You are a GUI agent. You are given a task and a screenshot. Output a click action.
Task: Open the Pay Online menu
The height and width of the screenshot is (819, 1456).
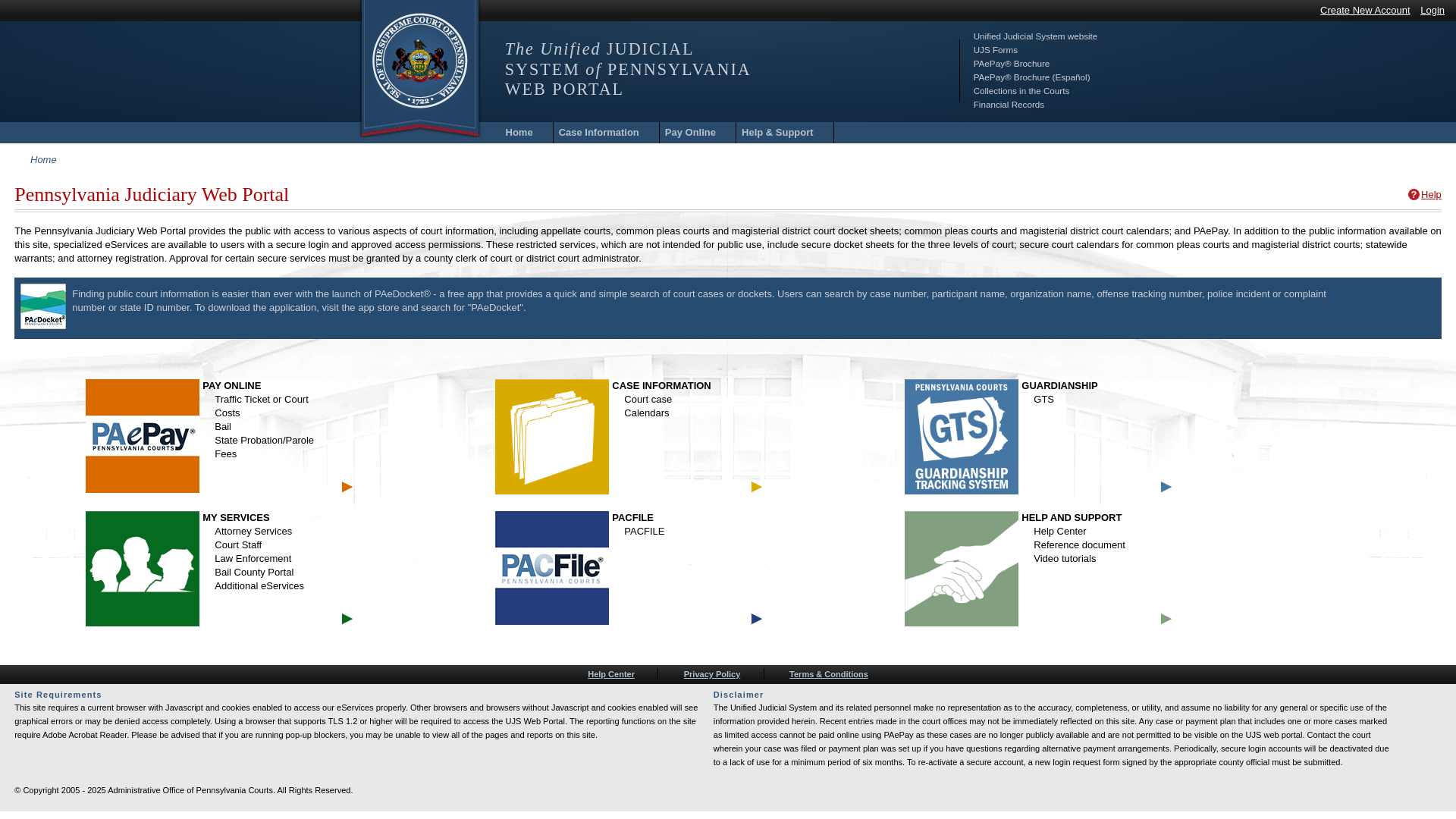[690, 133]
